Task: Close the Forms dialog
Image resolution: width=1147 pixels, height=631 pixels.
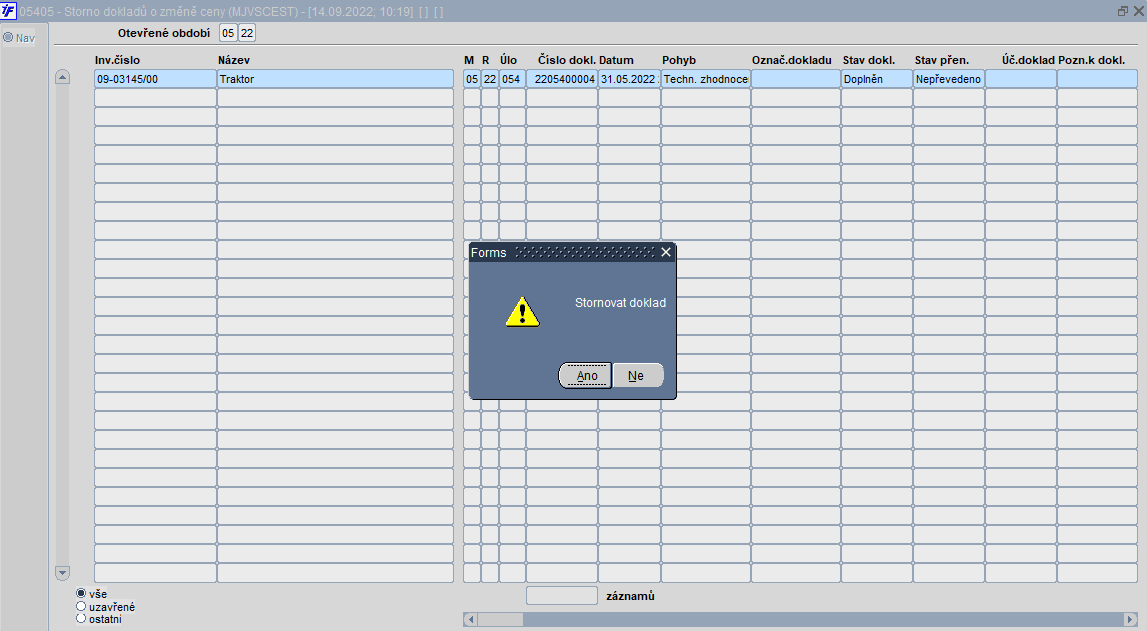Action: 666,252
